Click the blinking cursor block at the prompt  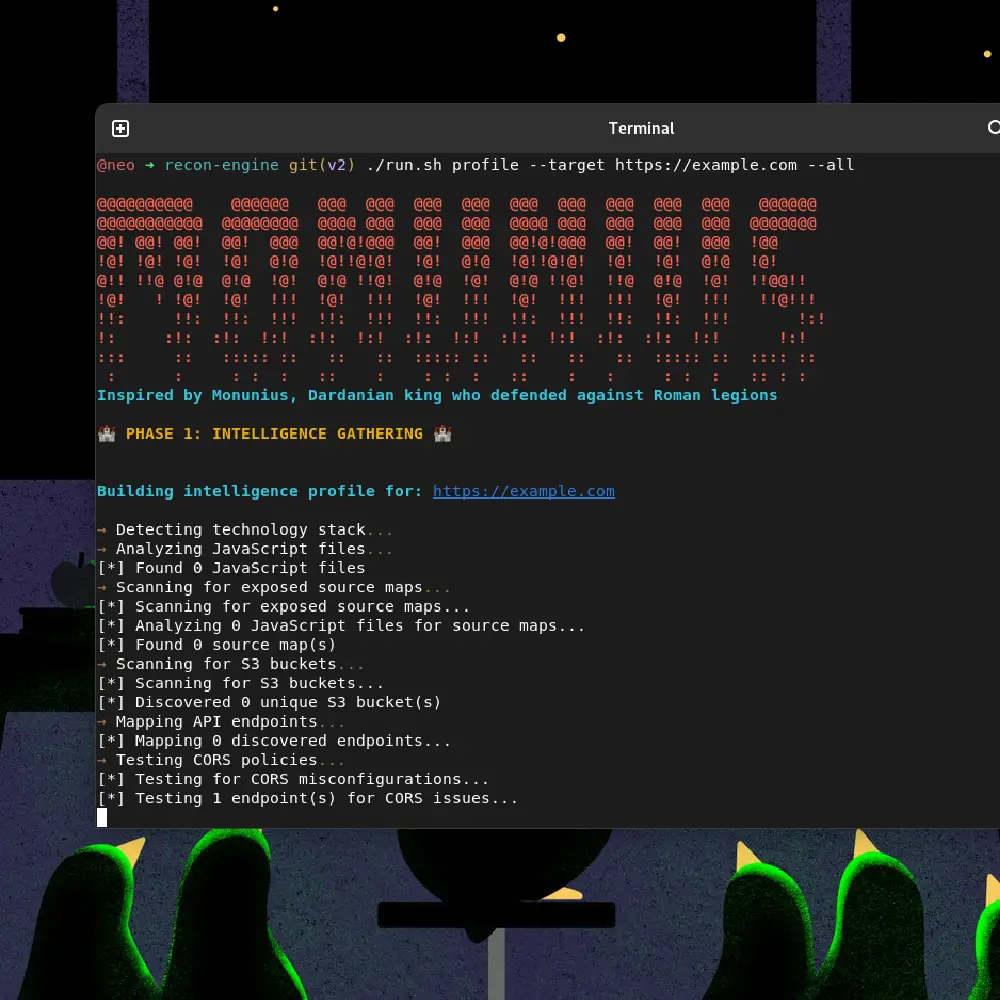[102, 818]
